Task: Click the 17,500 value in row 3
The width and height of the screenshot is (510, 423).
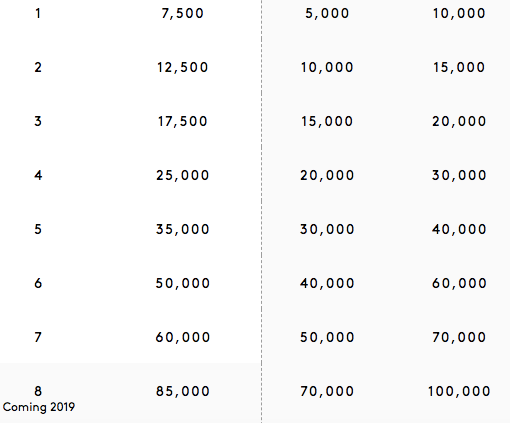Action: (182, 122)
